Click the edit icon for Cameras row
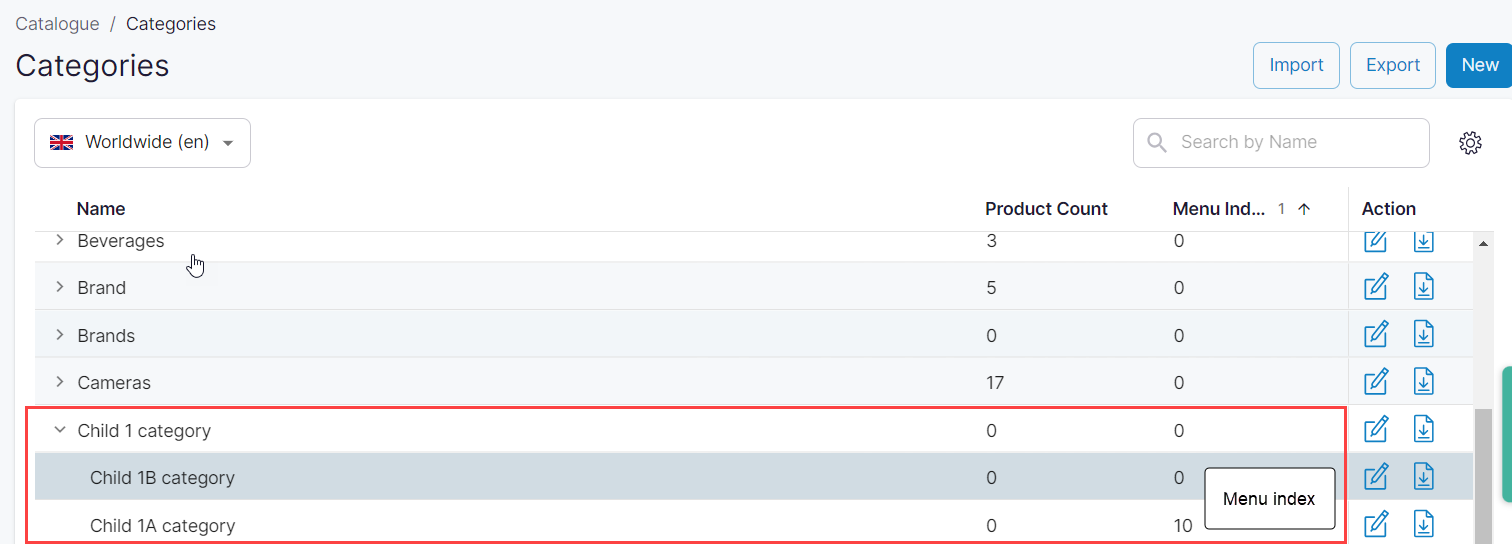This screenshot has height=544, width=1512. 1376,382
